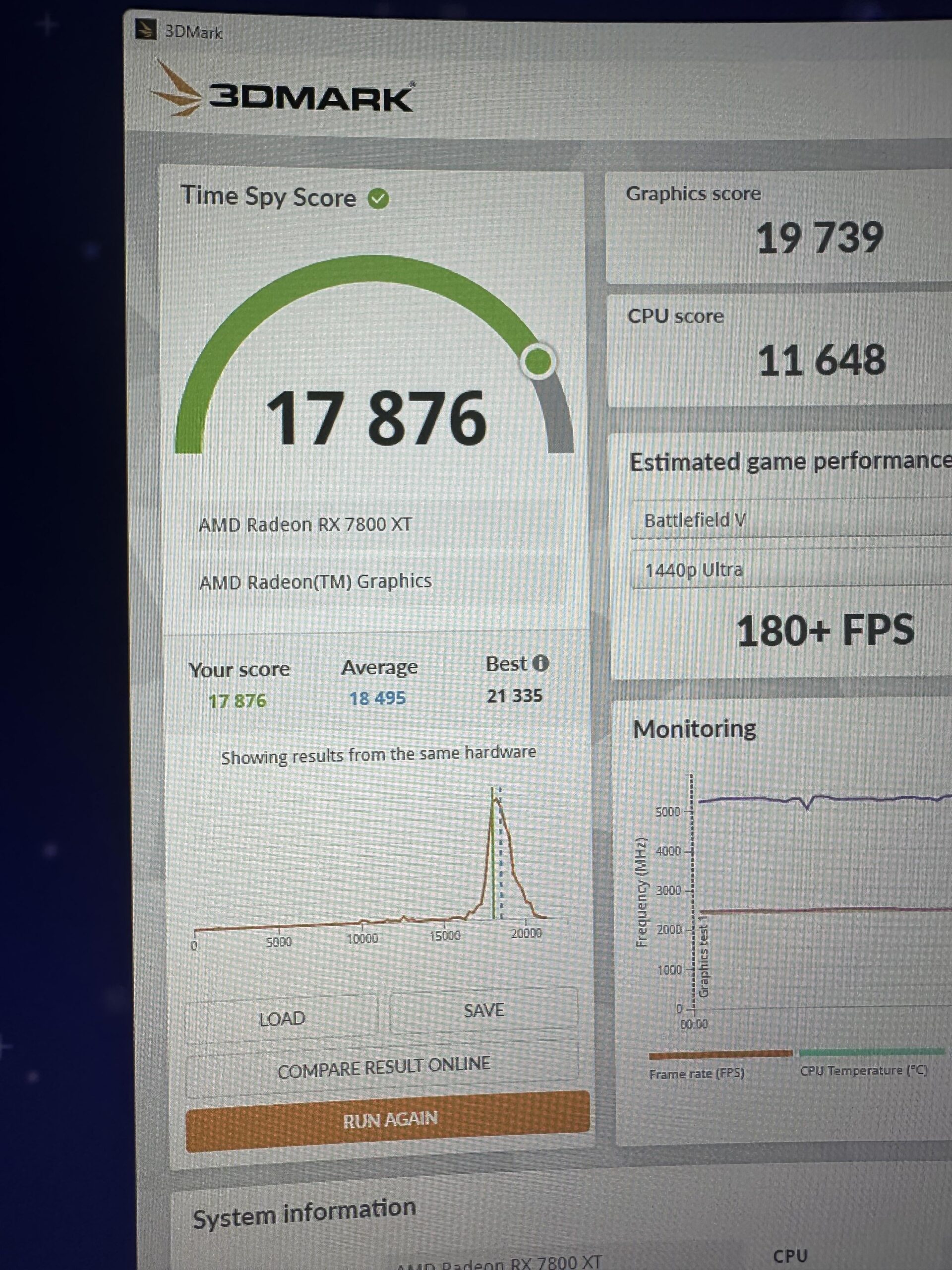The image size is (952, 1270).
Task: Click the peak of the score distribution chart
Action: click(496, 799)
